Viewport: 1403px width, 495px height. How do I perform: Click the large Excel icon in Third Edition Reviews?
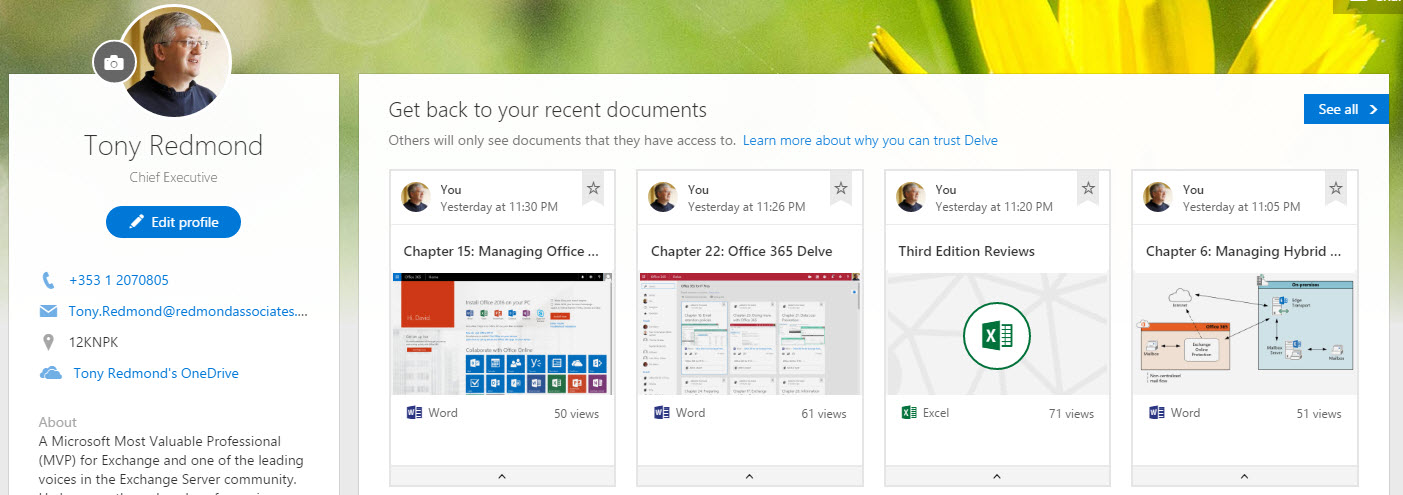coord(997,335)
